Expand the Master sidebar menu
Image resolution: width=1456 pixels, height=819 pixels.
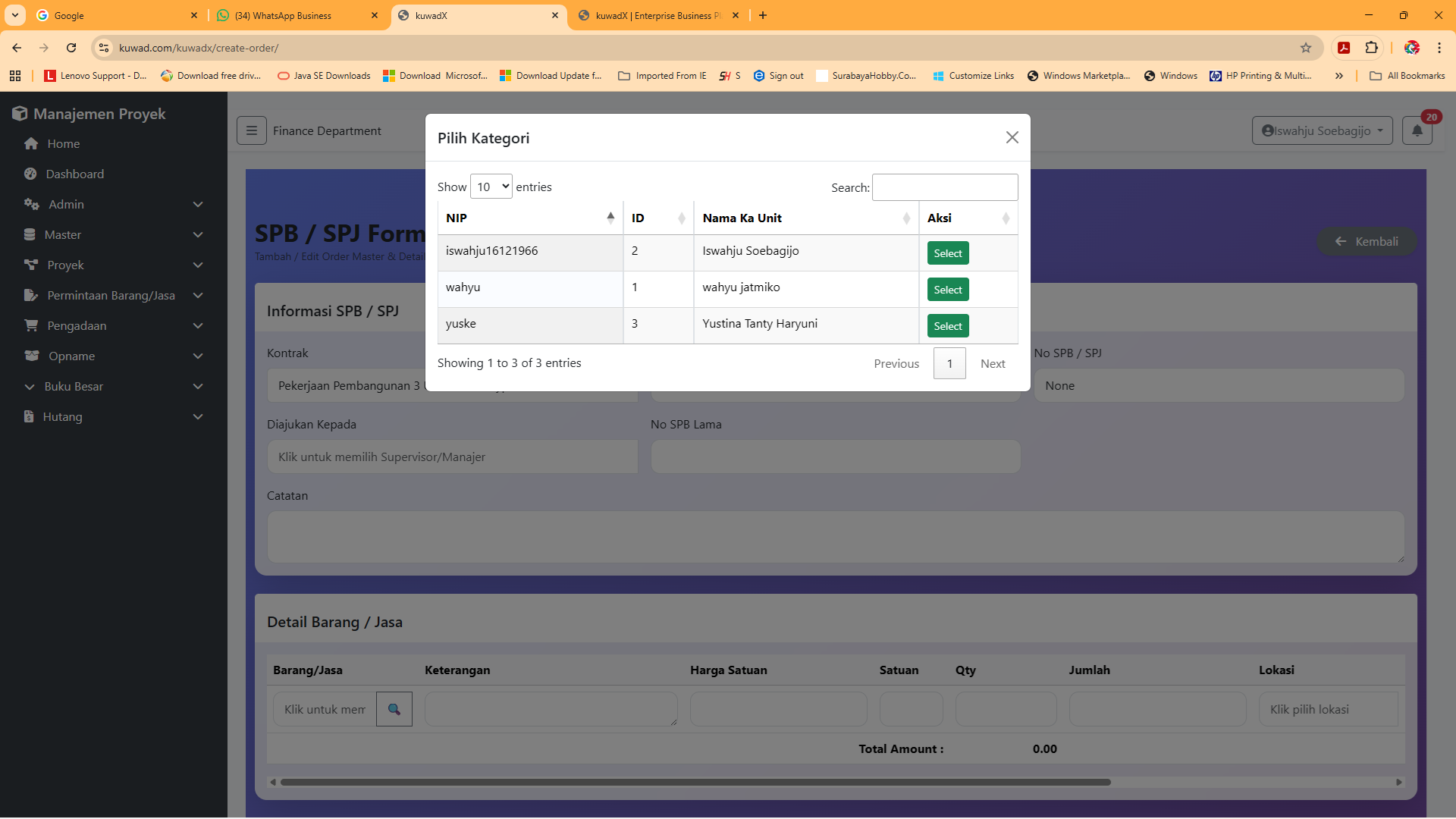pos(114,235)
